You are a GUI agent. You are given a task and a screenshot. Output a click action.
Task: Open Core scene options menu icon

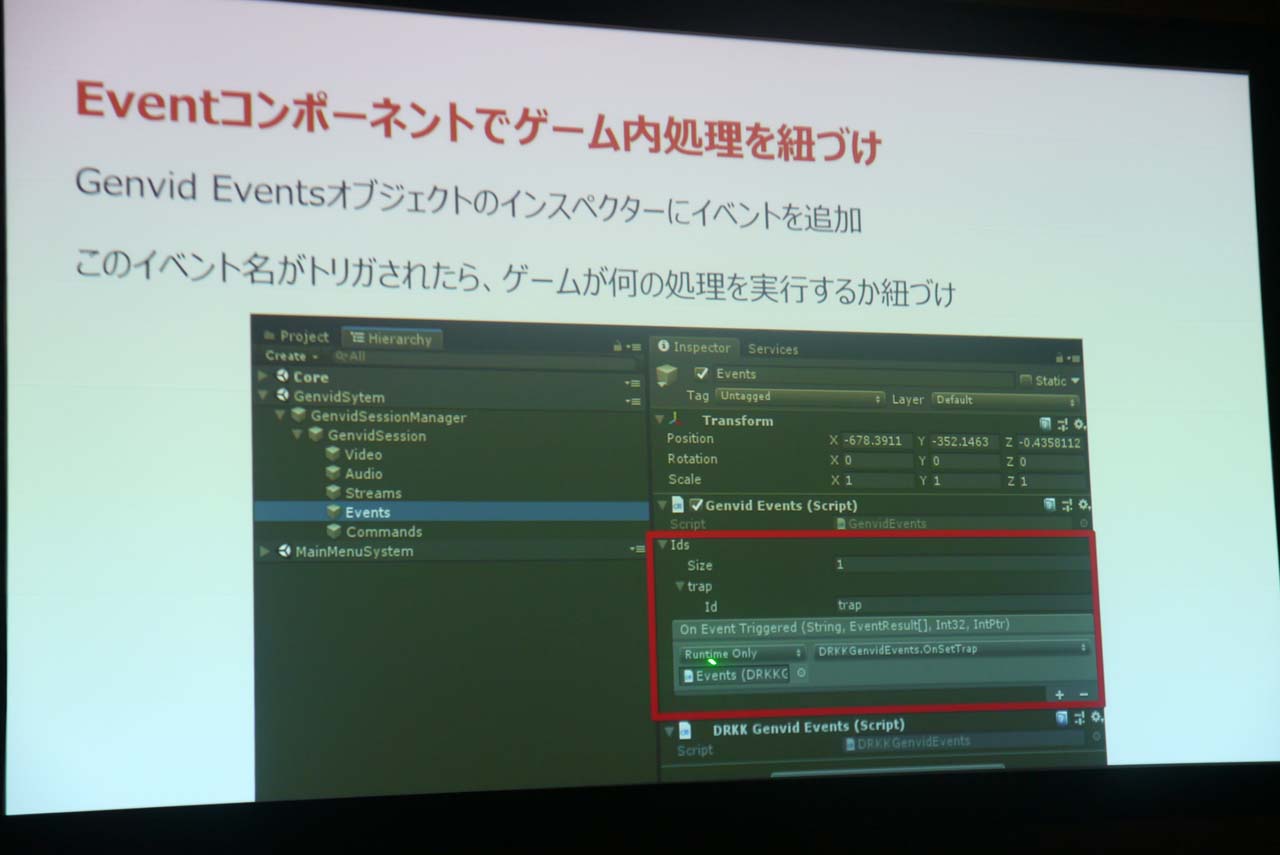[632, 382]
